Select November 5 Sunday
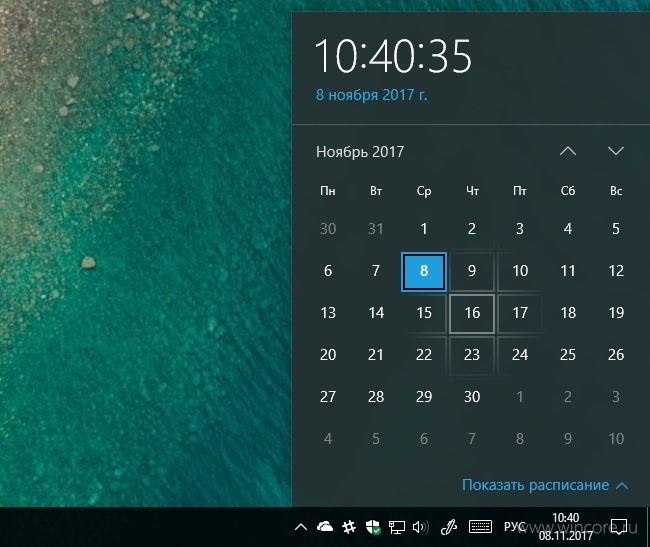Screen dimensions: 650x547 [616, 229]
